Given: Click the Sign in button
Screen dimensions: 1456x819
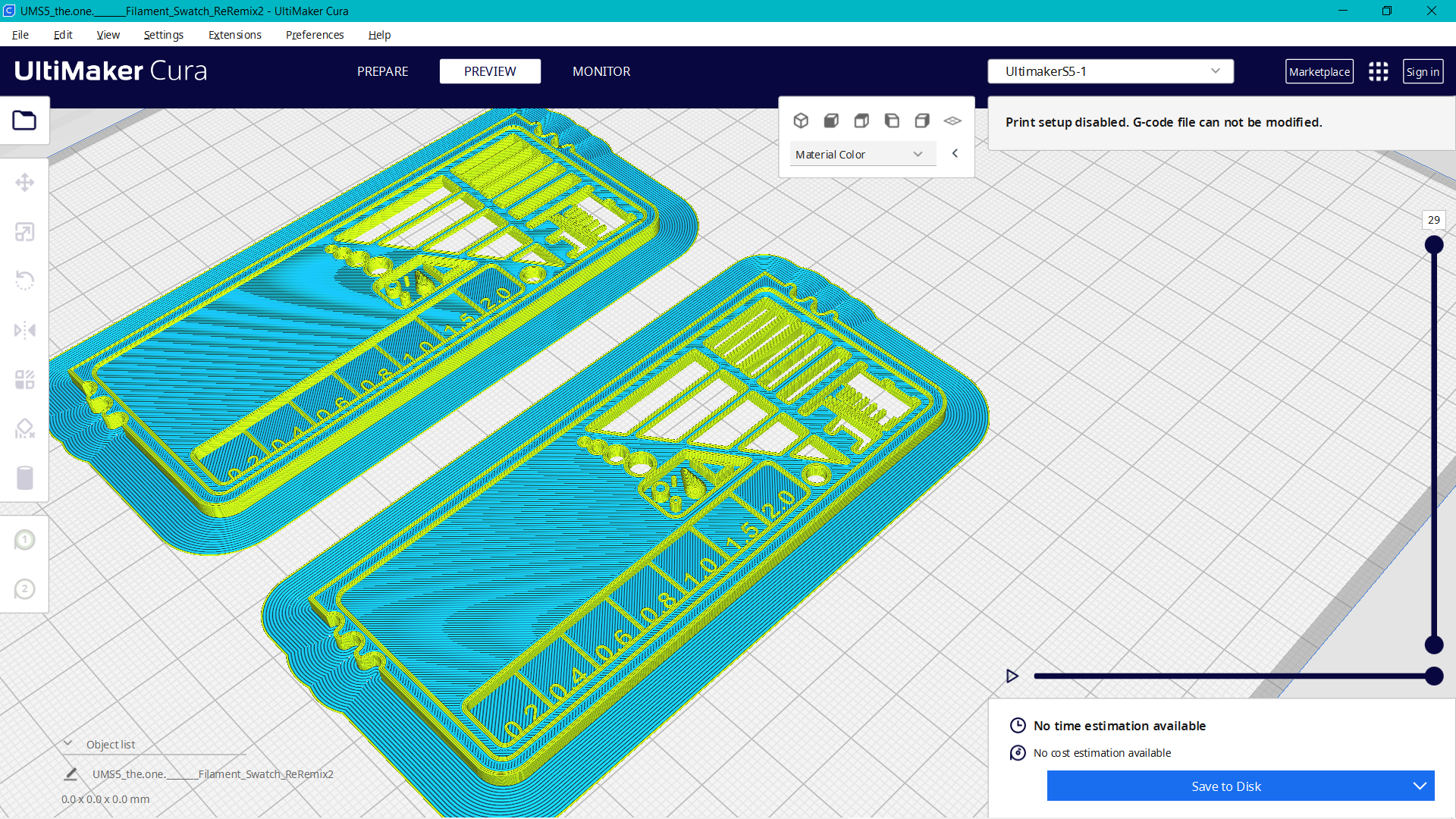Looking at the screenshot, I should [1423, 71].
